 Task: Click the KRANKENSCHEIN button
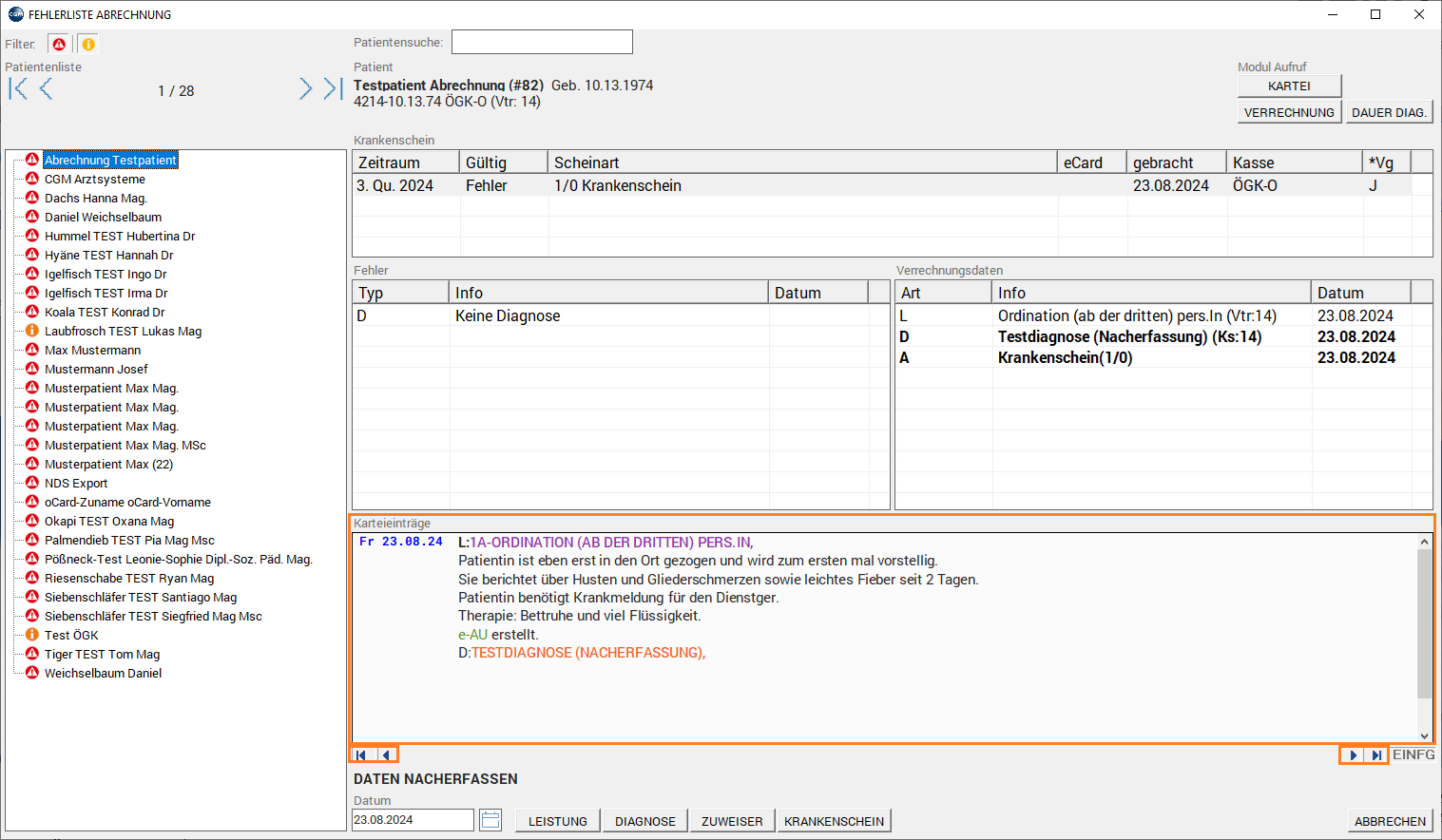pos(834,821)
